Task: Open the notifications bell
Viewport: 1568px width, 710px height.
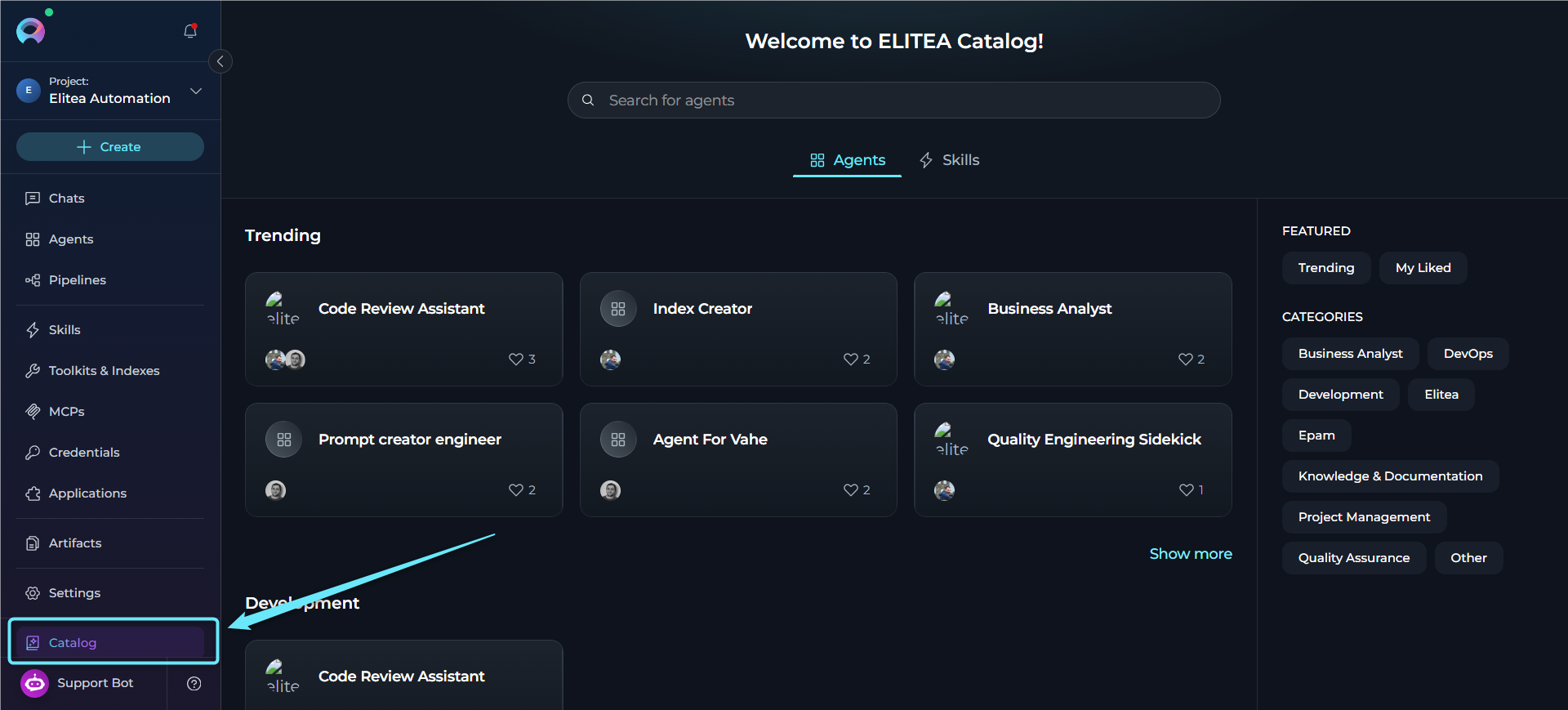Action: (x=190, y=31)
